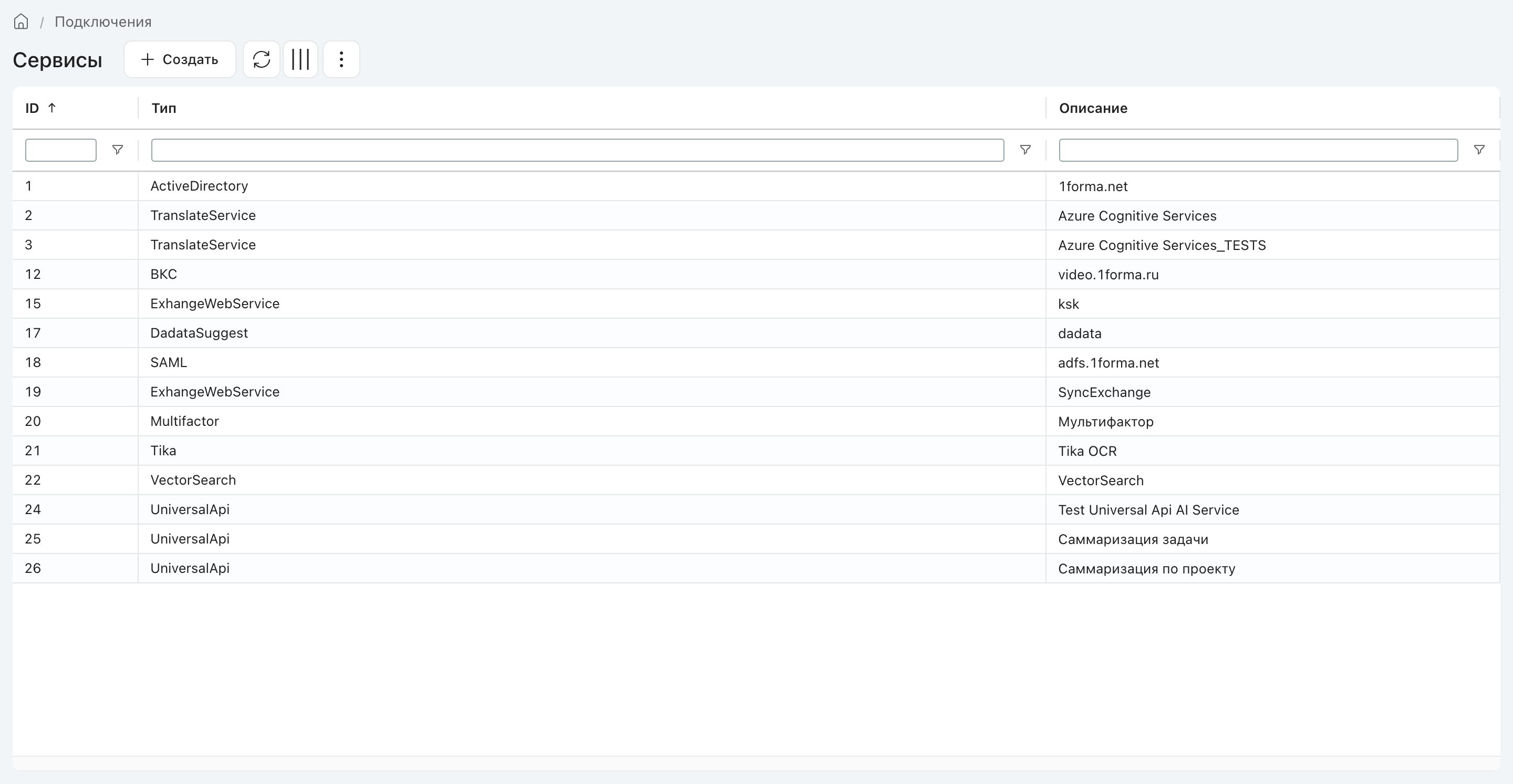1513x784 pixels.
Task: Focus the Описание filter input field
Action: pos(1258,150)
